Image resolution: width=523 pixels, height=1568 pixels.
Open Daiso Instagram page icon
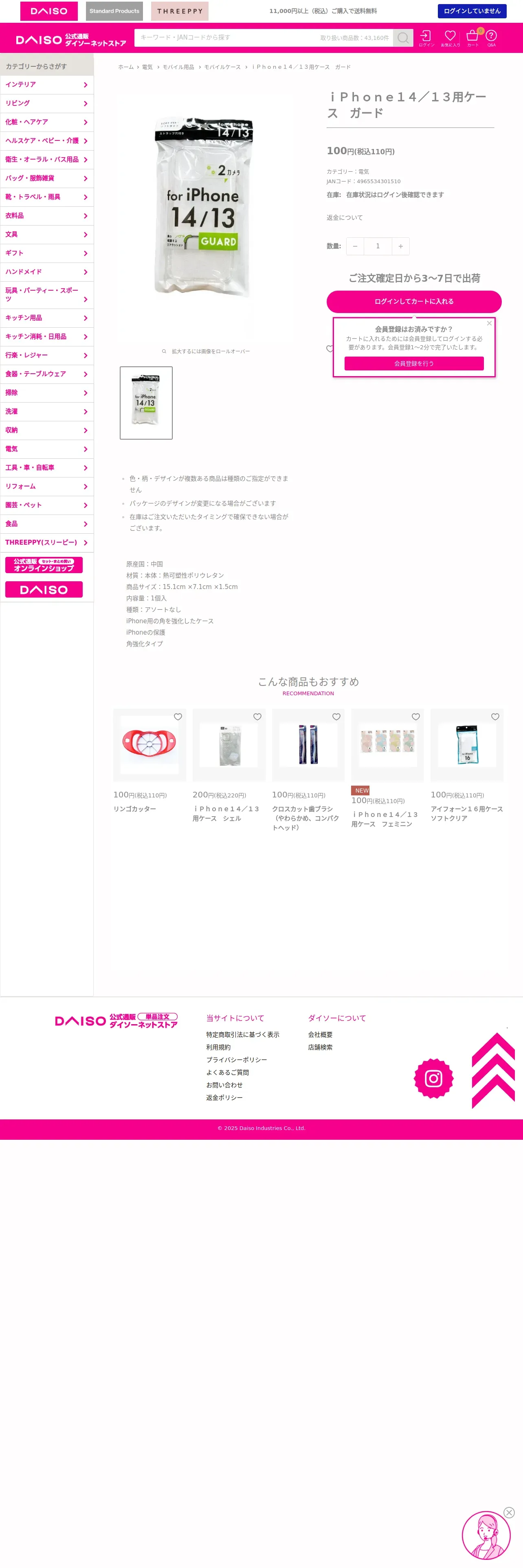tap(433, 1079)
